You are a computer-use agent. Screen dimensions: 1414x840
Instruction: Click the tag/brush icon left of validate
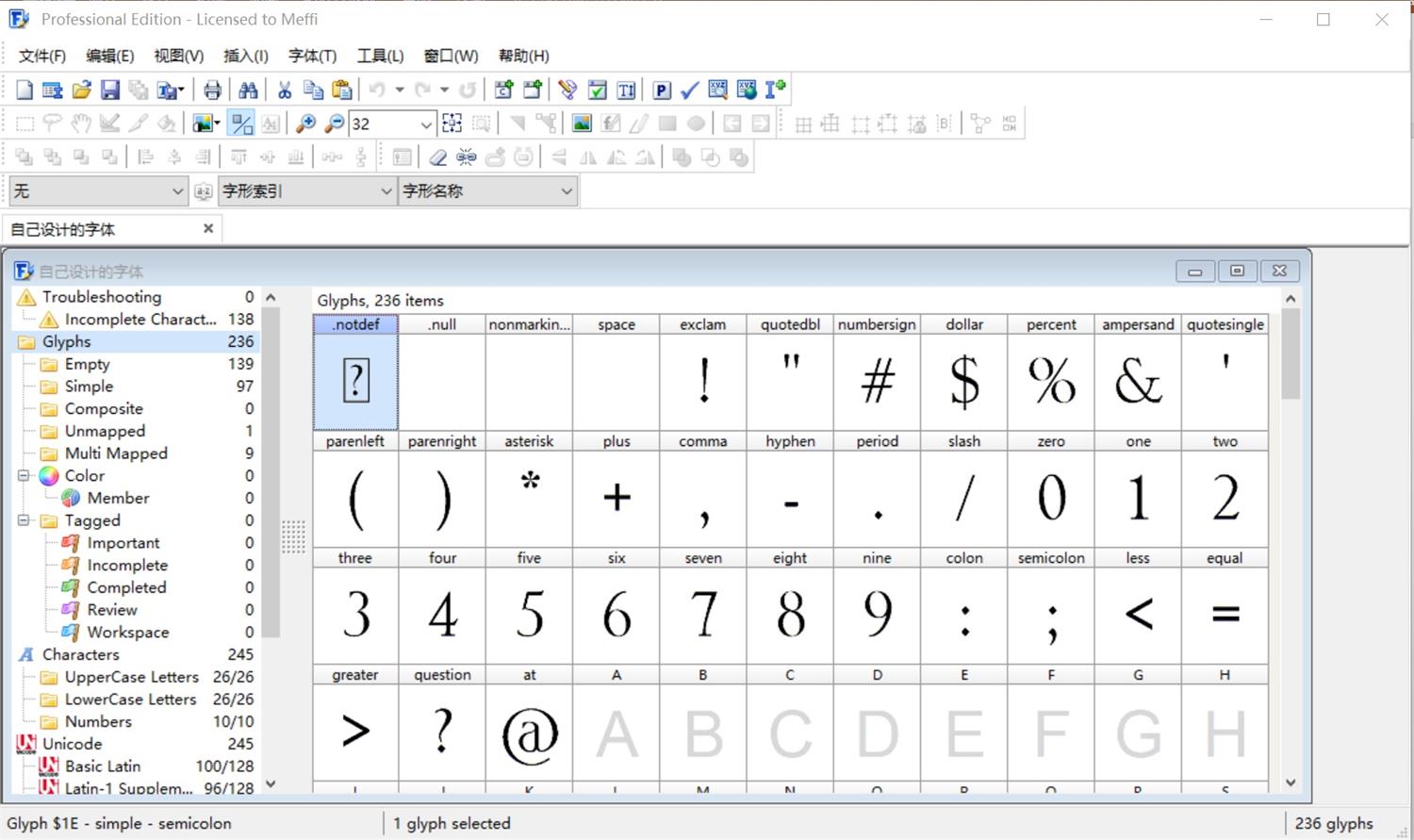click(x=567, y=90)
